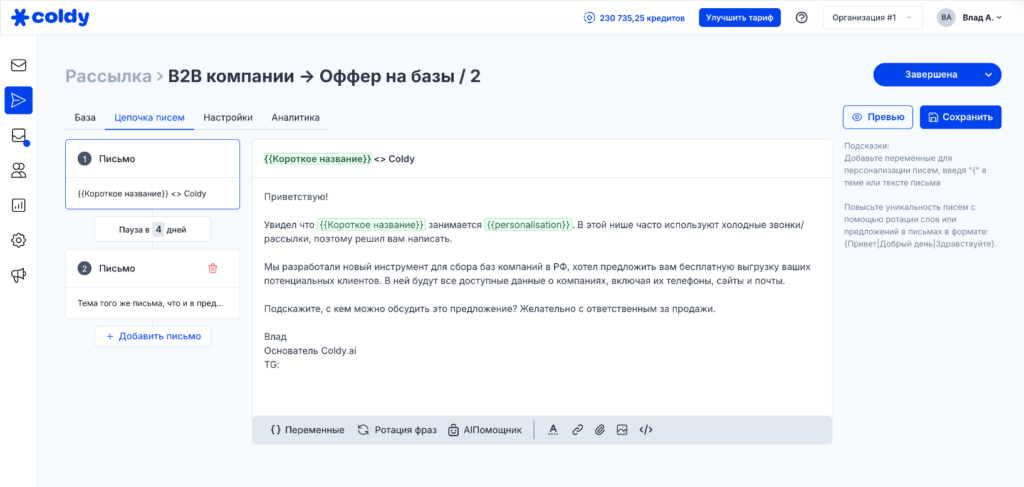1024x487 pixels.
Task: Open the contacts people sidebar icon
Action: tap(18, 170)
